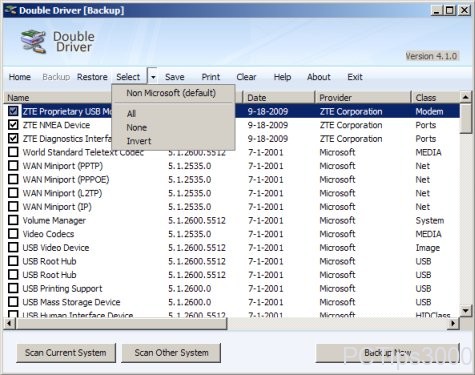Click horizontal scrollbar right arrow
Screen dimensions: 475x375
point(453,323)
